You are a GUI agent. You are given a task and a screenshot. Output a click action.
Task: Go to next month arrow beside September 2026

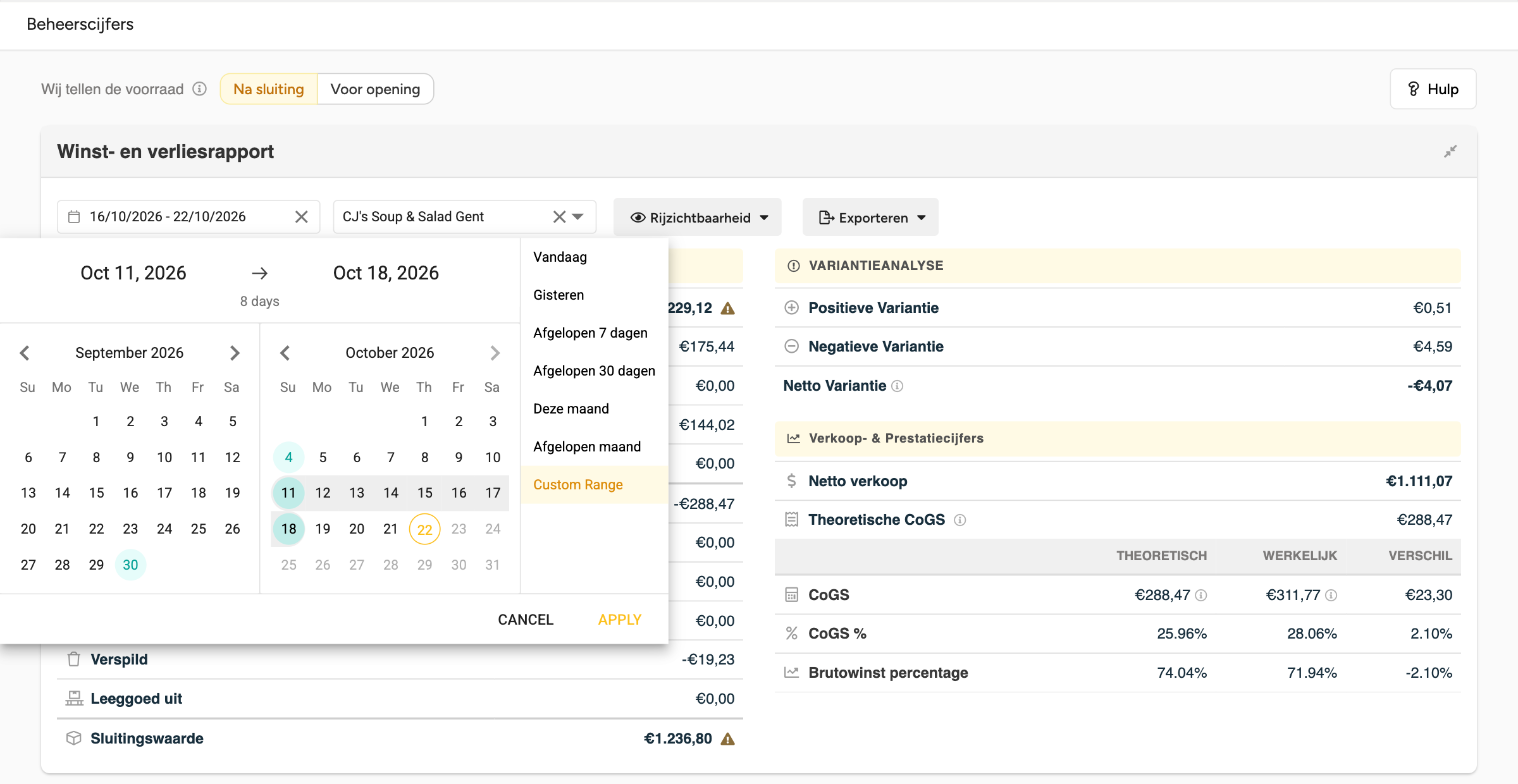[235, 353]
